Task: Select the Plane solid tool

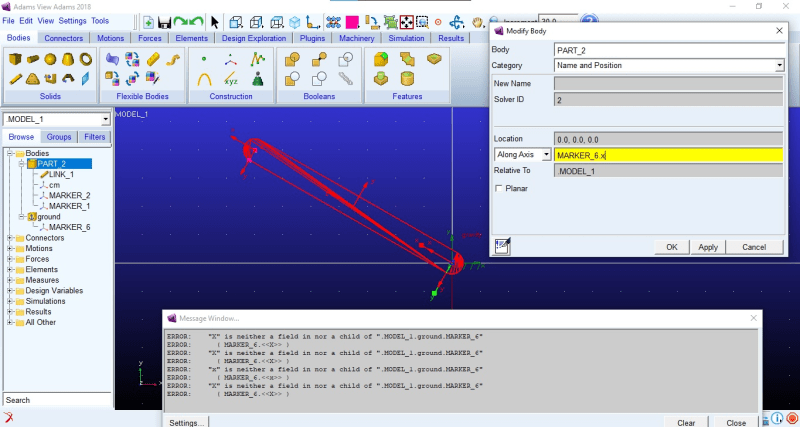Action: click(85, 78)
